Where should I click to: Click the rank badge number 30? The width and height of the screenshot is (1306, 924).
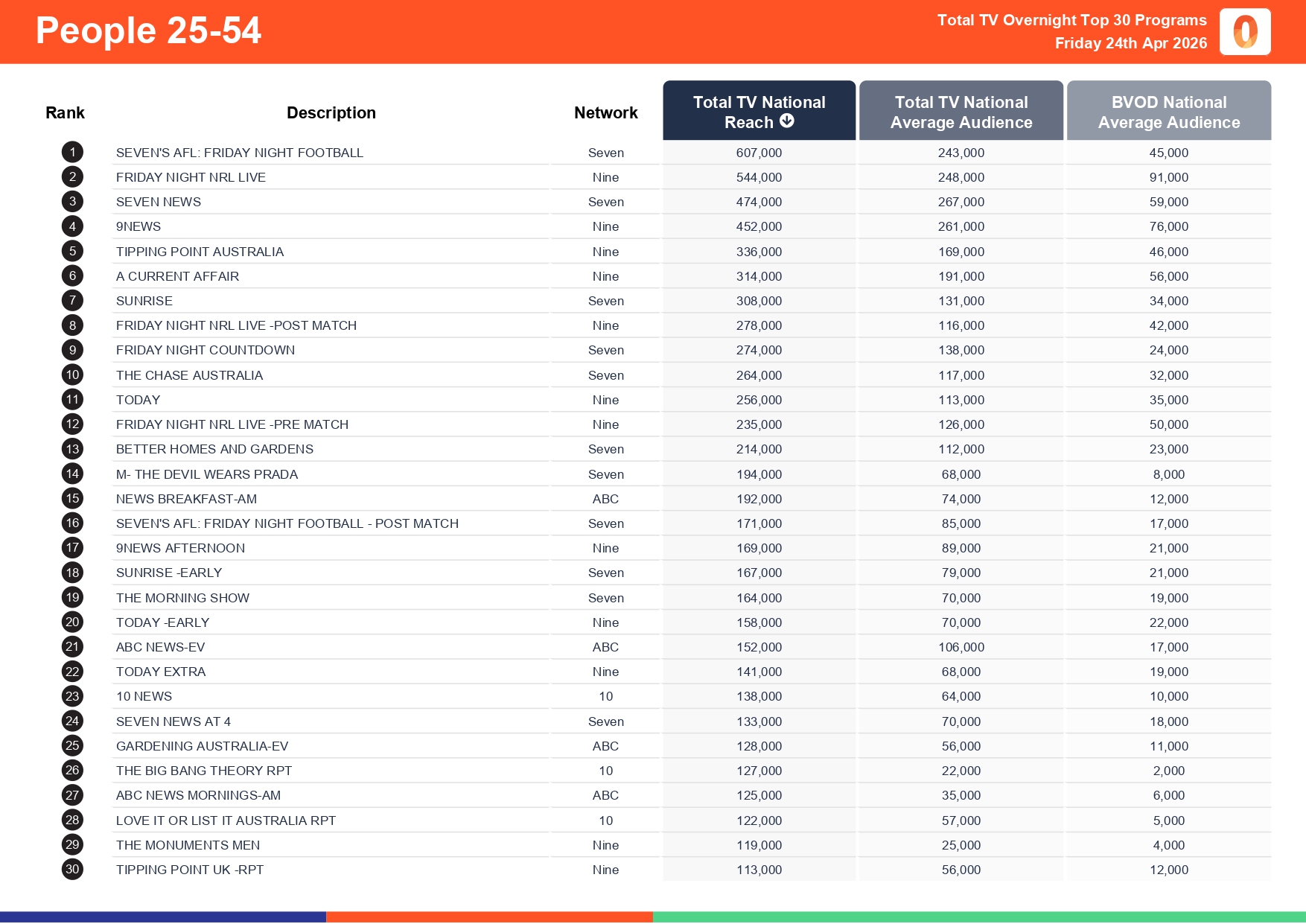coord(72,869)
